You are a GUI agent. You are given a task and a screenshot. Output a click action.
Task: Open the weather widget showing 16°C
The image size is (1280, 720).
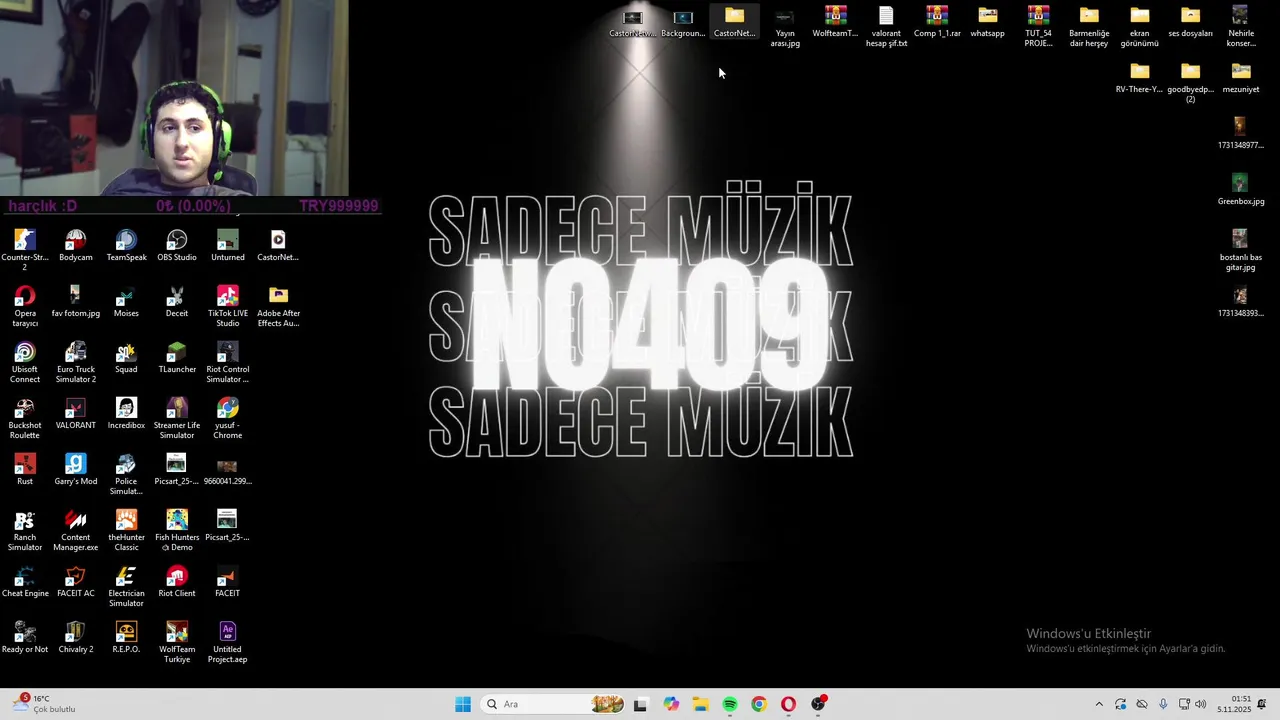[45, 704]
